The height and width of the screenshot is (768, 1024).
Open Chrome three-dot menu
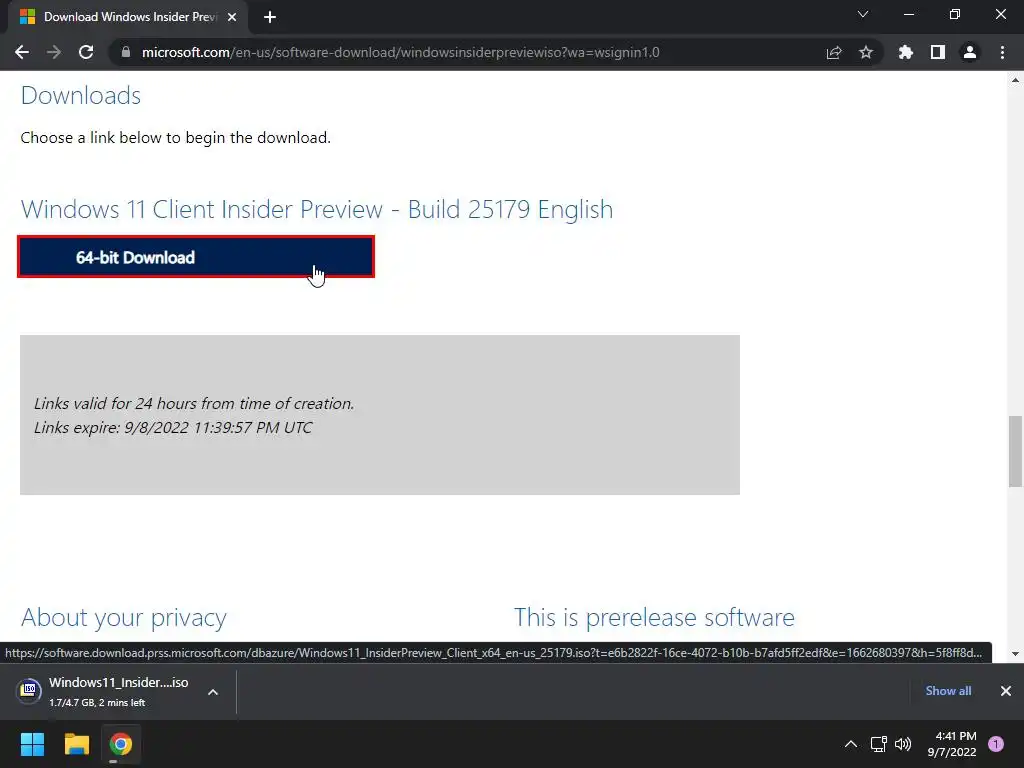click(x=1002, y=52)
